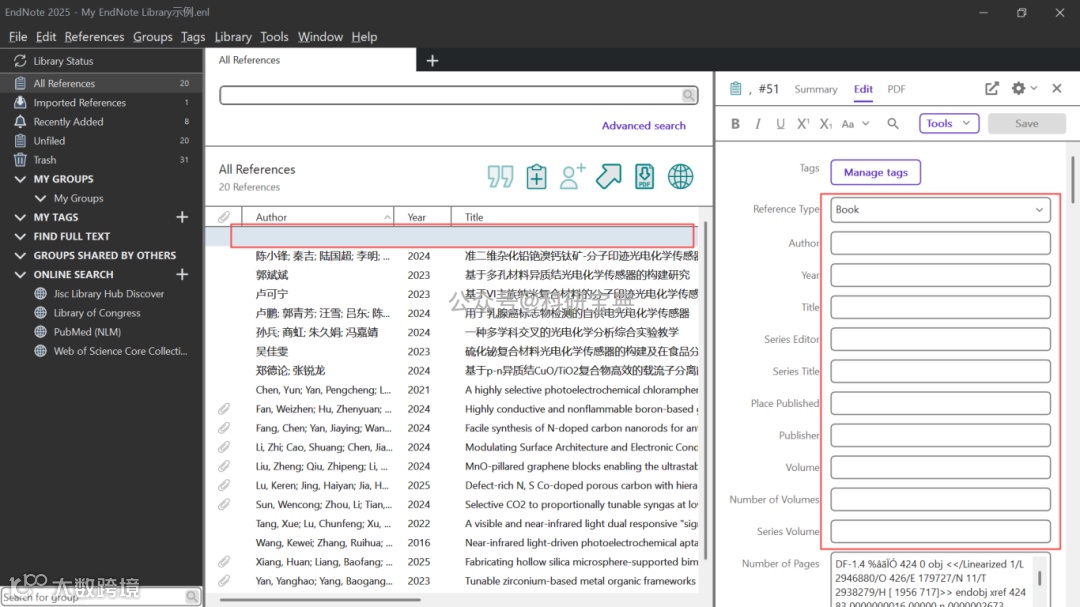
Task: Click the Save button
Action: (1026, 123)
